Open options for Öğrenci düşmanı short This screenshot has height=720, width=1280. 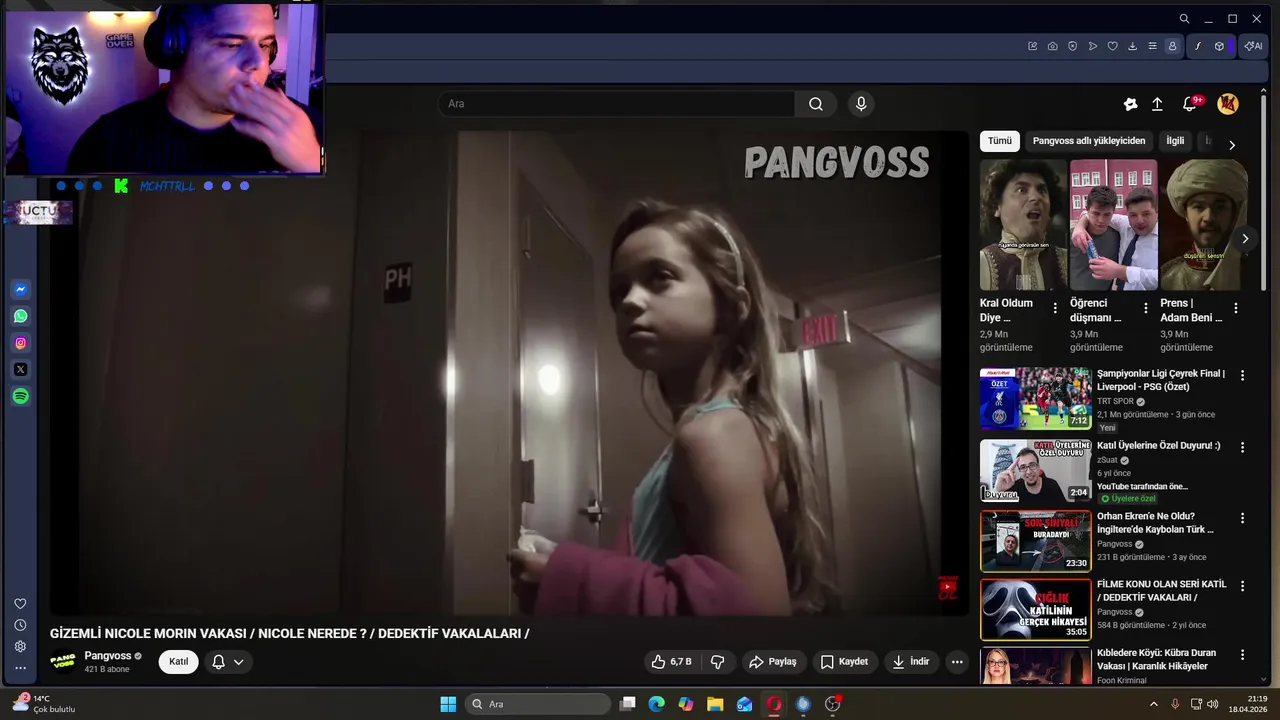tap(1145, 309)
